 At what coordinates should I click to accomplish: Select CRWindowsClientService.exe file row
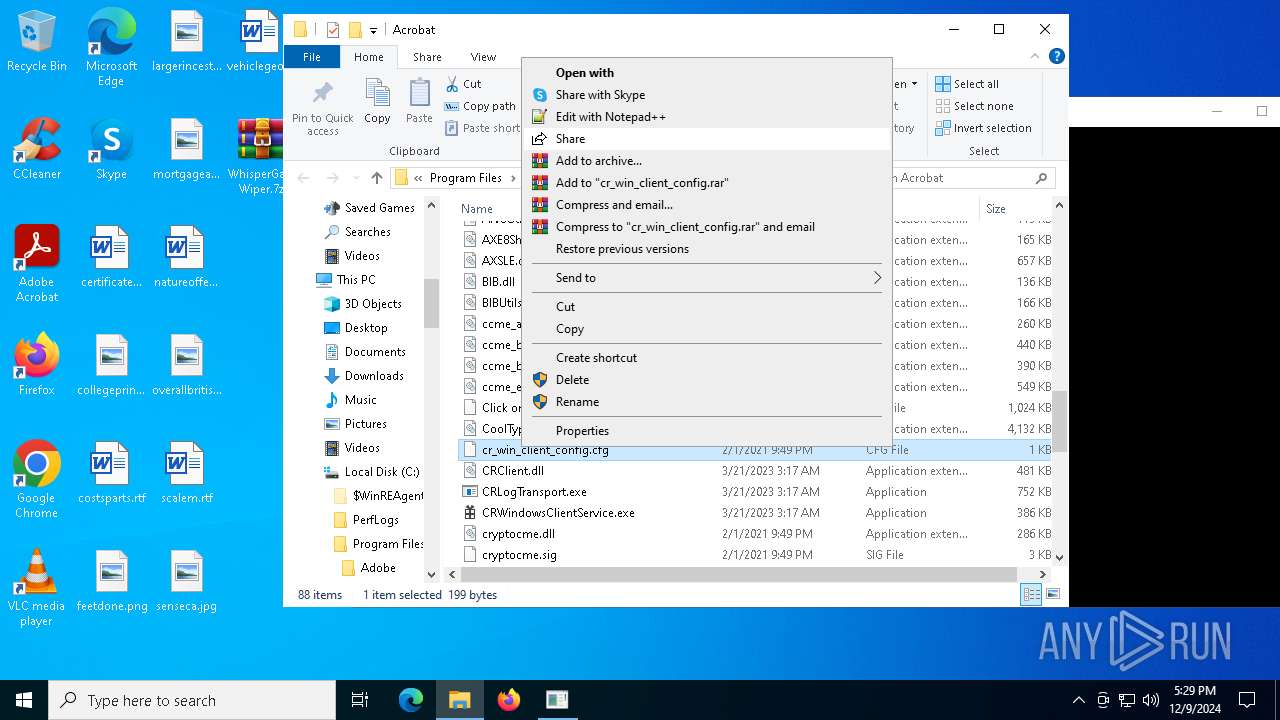(x=757, y=513)
